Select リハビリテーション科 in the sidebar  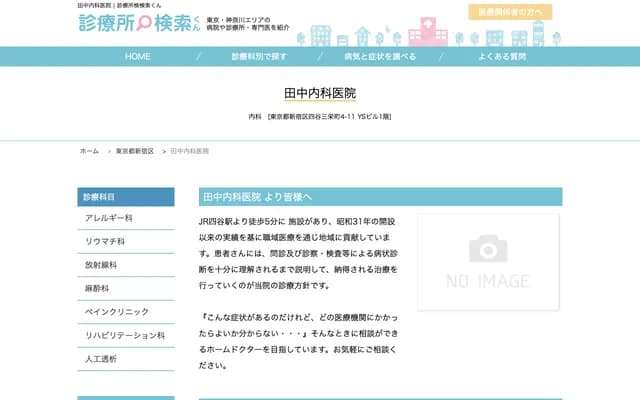click(125, 335)
